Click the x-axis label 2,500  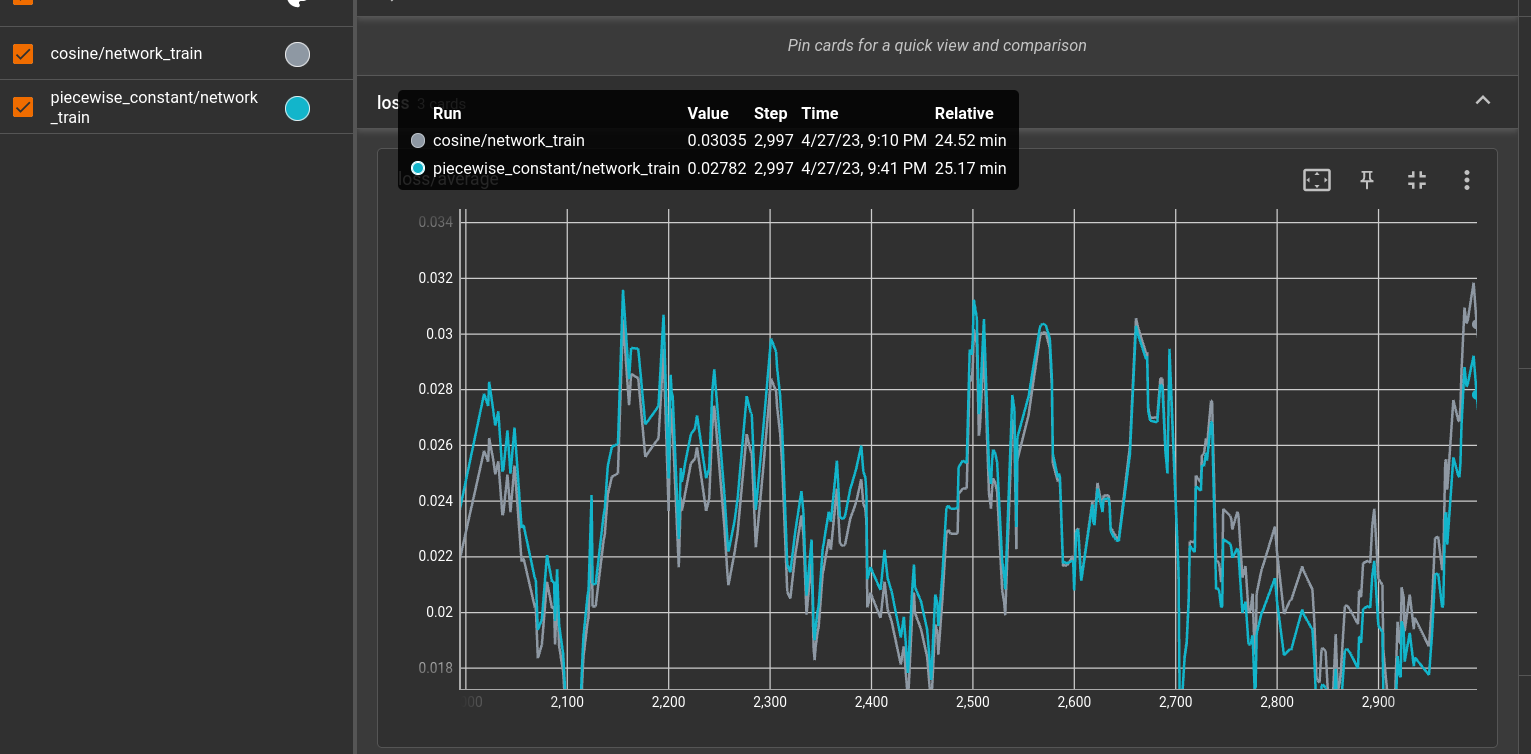(x=973, y=702)
